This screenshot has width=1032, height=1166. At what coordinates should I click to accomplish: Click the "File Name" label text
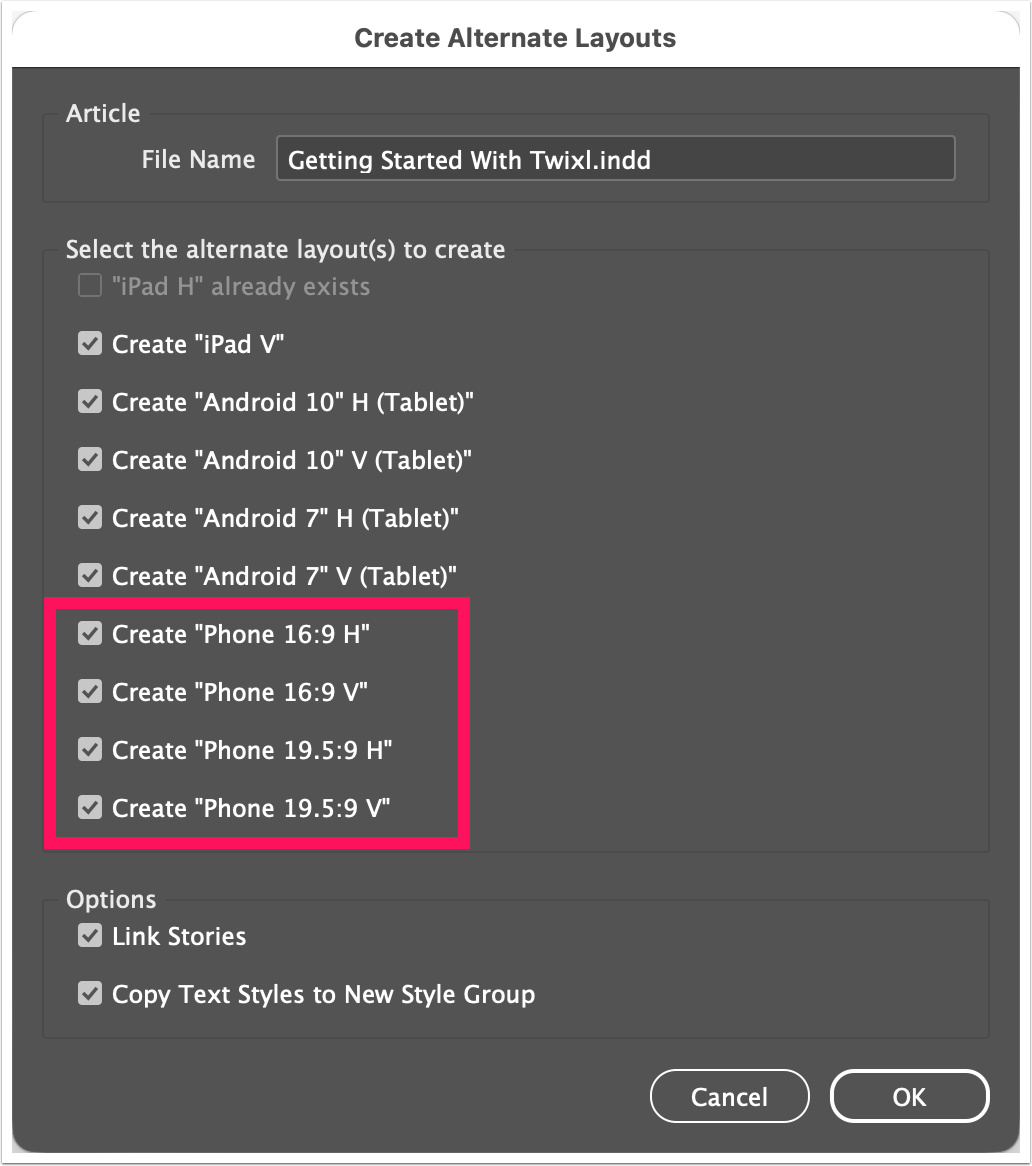[199, 159]
